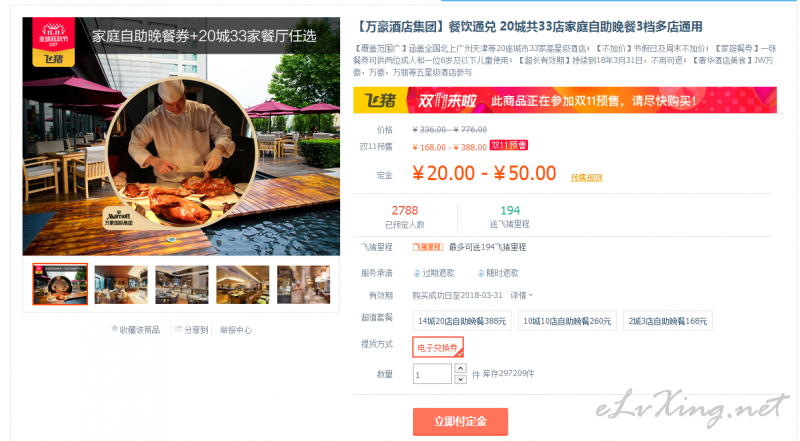Choose the 2城3店自助晚餐168元 package
800x441 pixels.
[x=667, y=321]
